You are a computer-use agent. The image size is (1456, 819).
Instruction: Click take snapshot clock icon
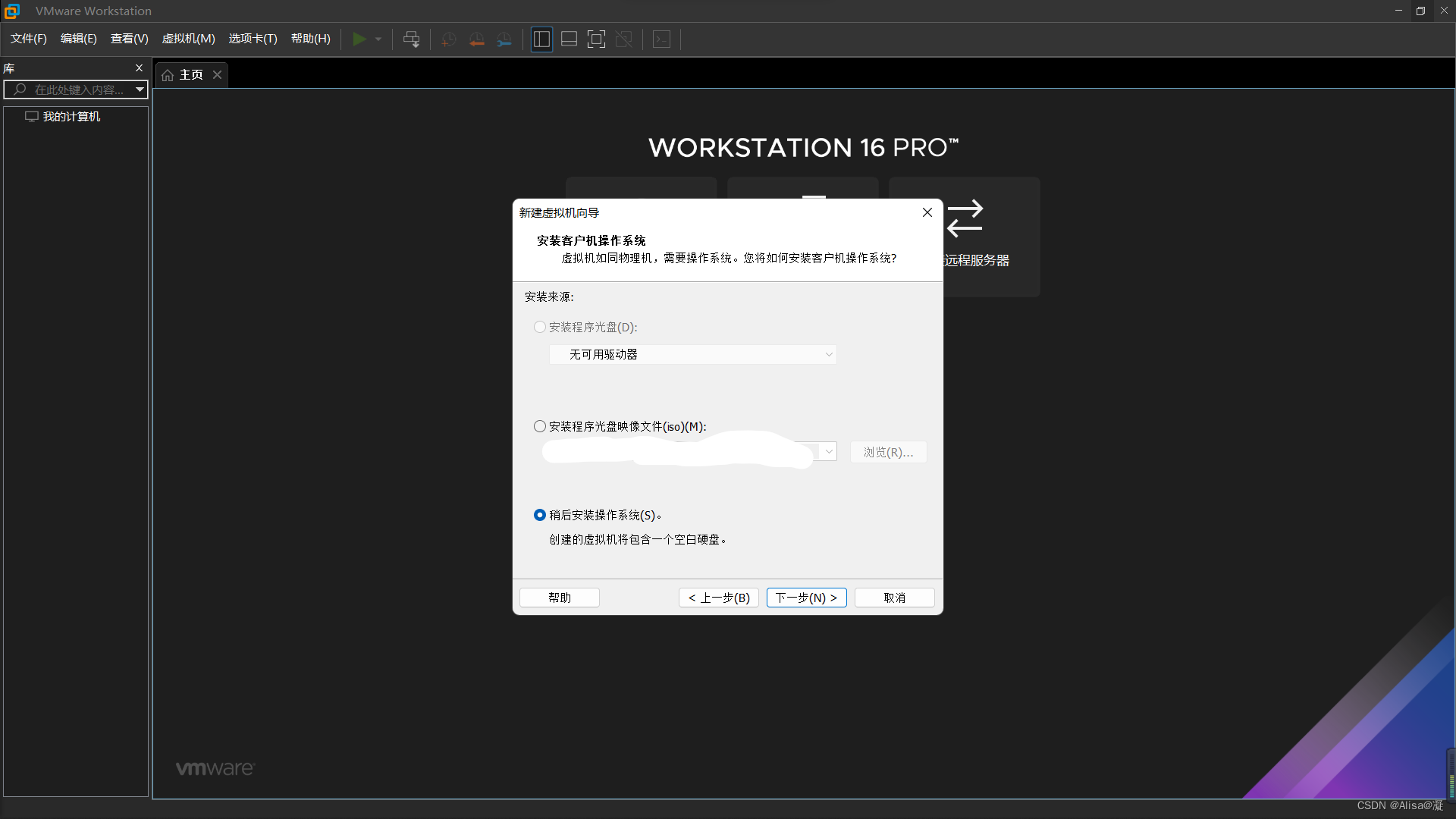pos(448,39)
